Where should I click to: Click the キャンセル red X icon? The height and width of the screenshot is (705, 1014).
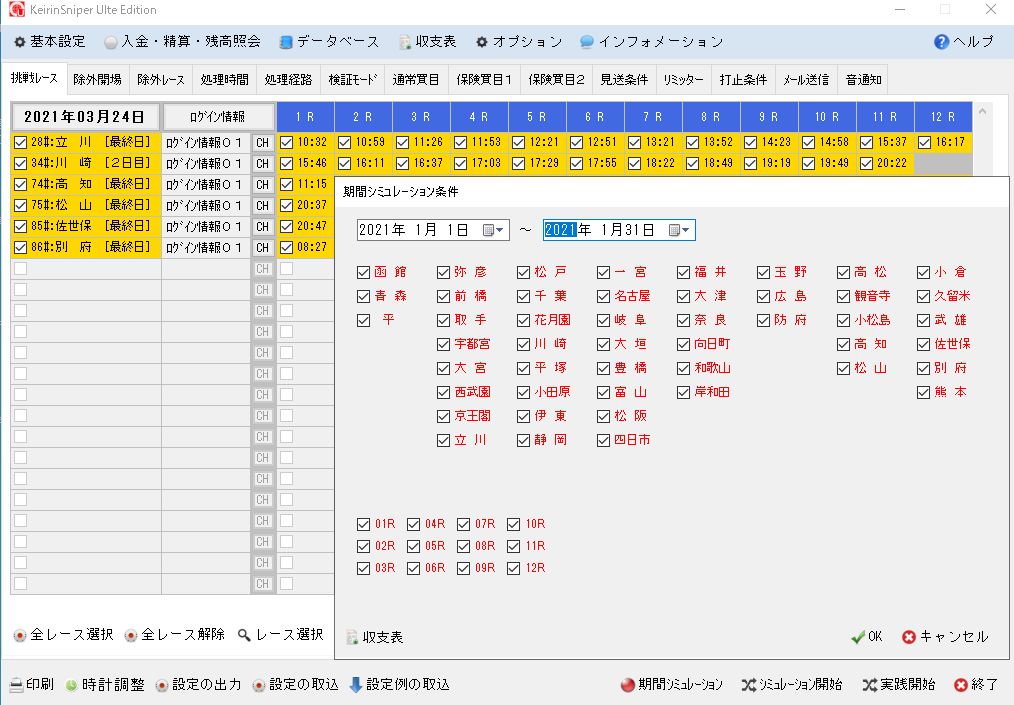pyautogui.click(x=909, y=637)
